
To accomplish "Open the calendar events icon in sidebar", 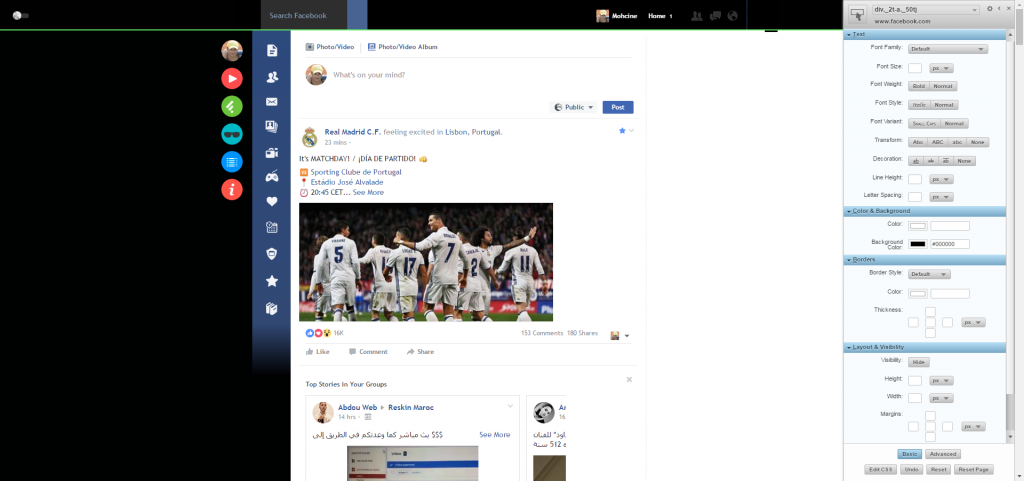I will pyautogui.click(x=272, y=227).
